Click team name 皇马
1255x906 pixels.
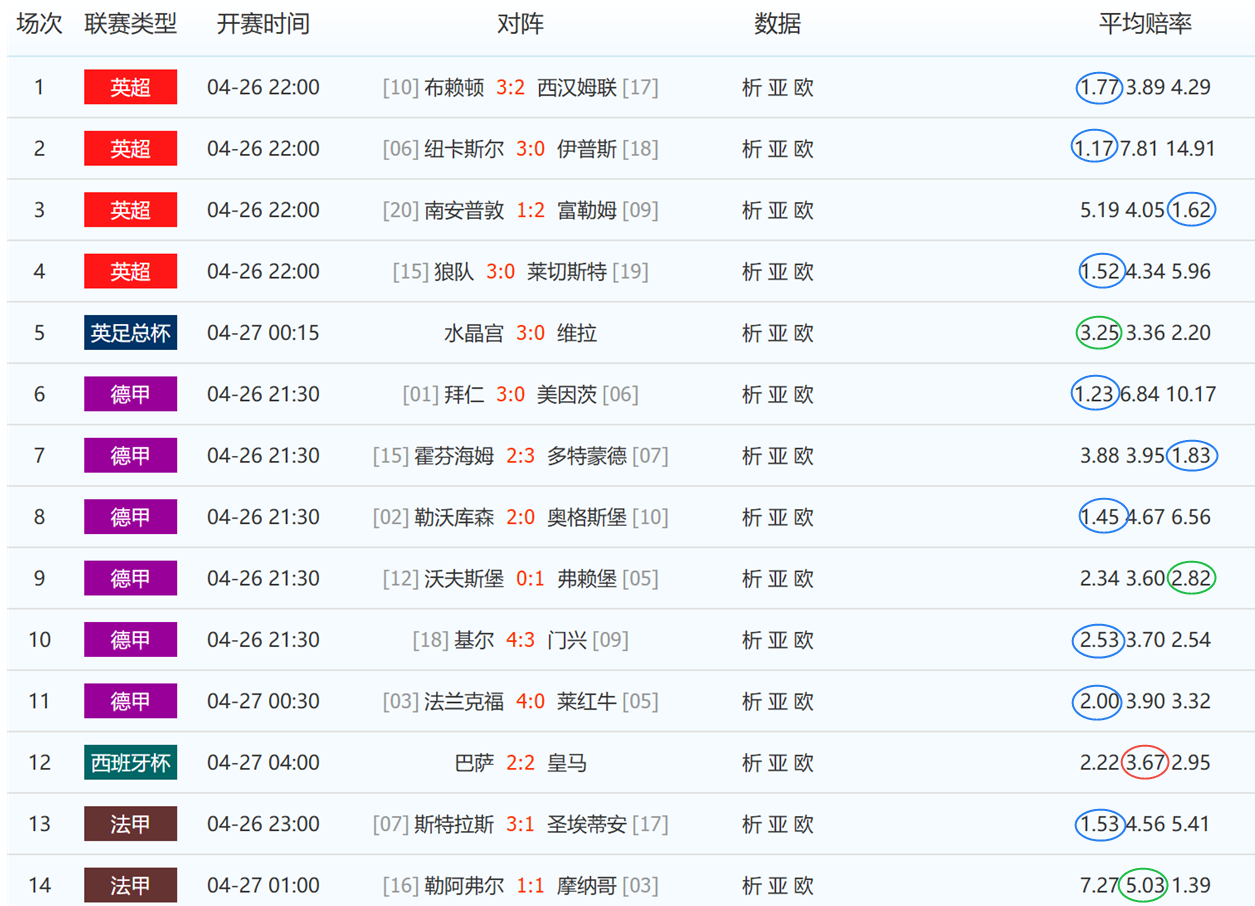point(567,763)
